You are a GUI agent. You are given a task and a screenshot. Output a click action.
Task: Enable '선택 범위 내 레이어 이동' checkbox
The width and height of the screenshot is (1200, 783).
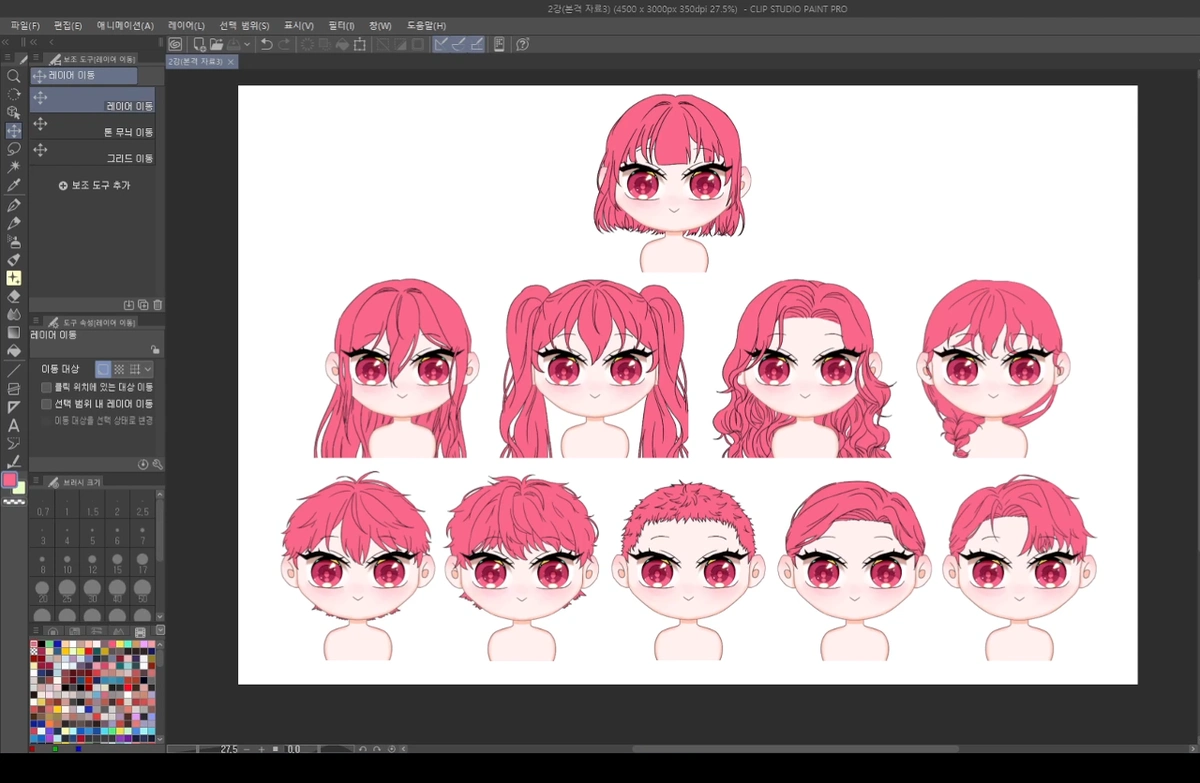[x=46, y=404]
